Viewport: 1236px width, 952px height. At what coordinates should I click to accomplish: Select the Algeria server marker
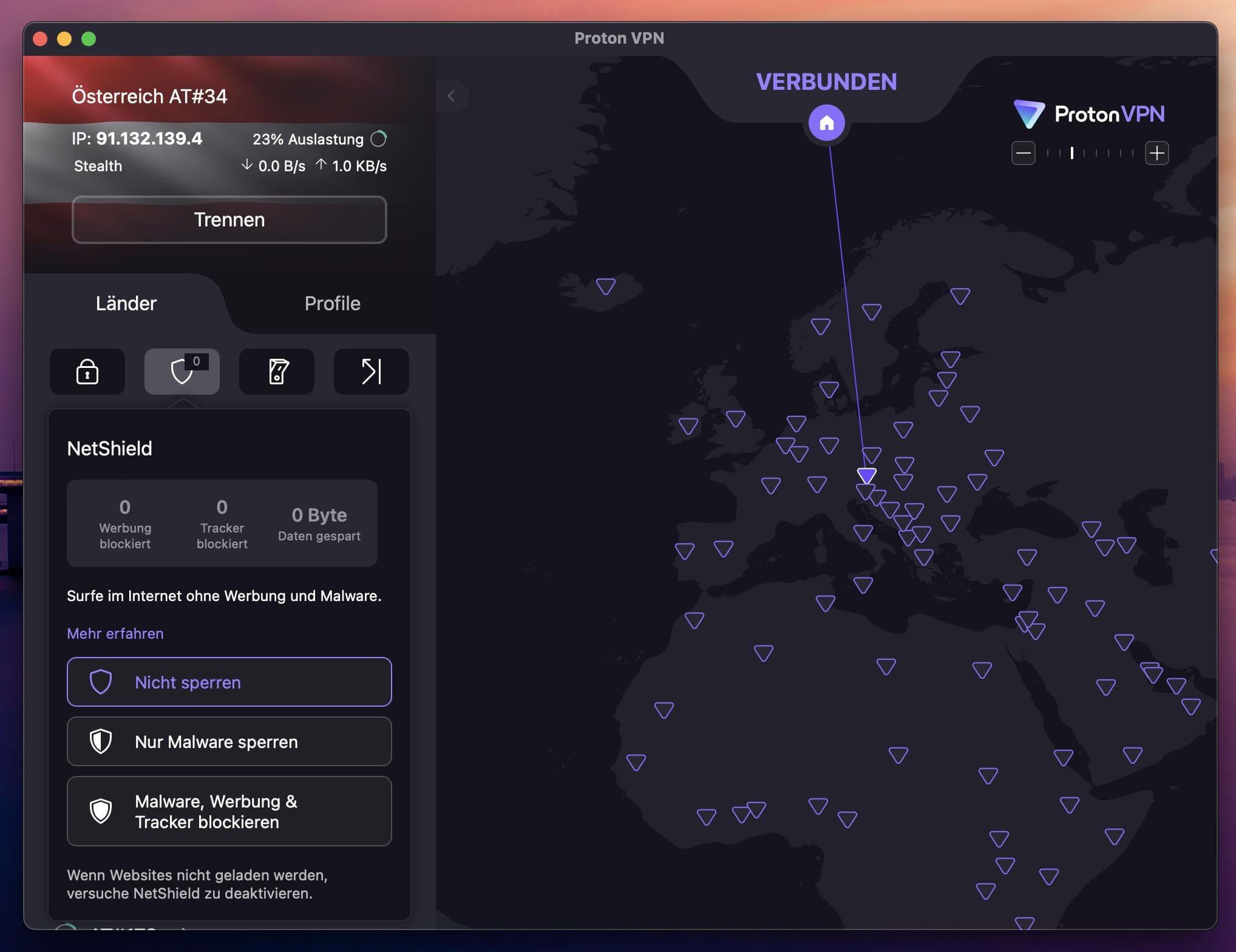[x=764, y=653]
